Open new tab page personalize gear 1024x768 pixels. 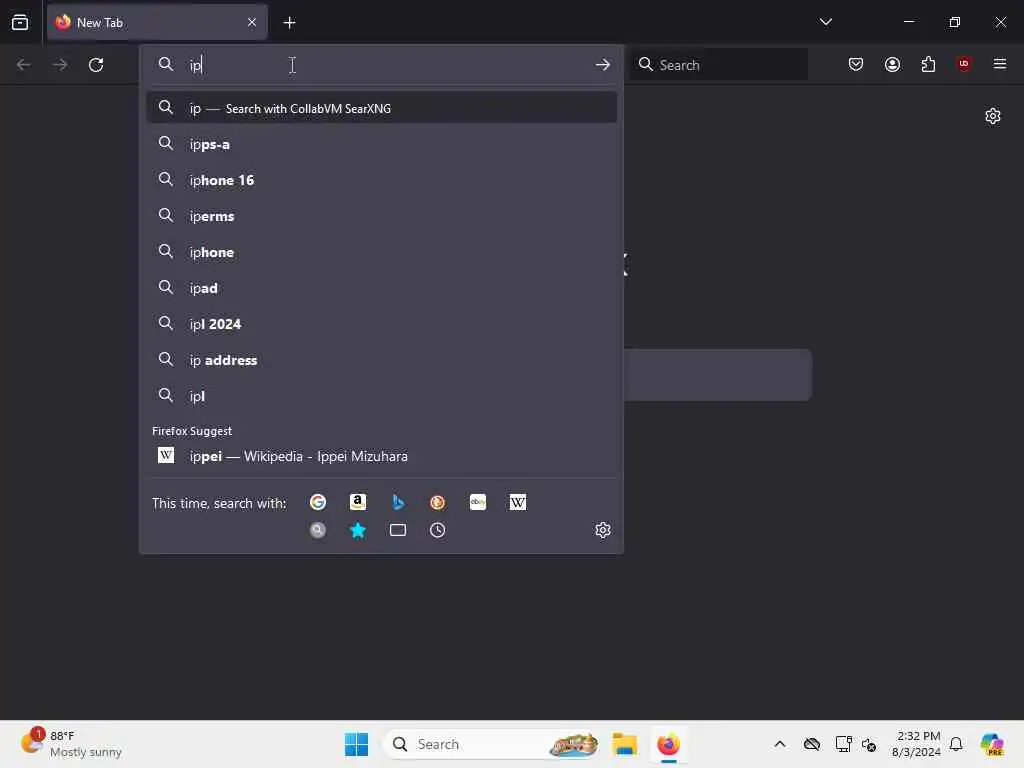click(993, 116)
